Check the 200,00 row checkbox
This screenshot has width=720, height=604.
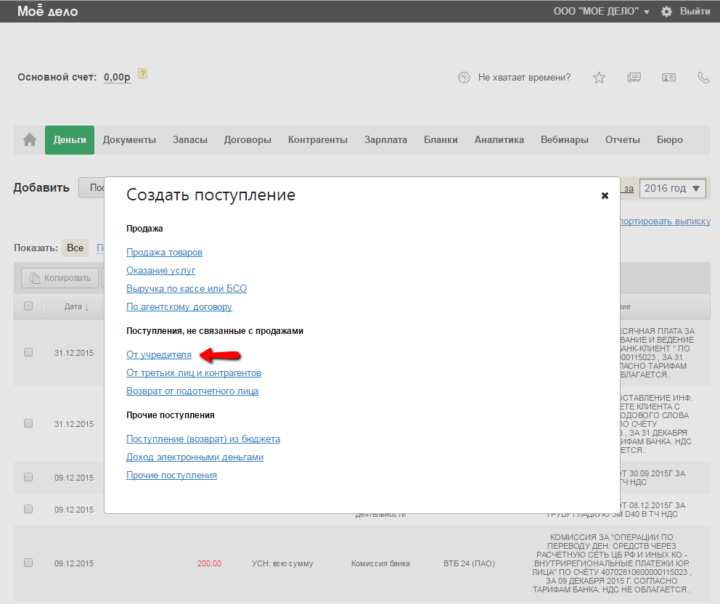28,563
